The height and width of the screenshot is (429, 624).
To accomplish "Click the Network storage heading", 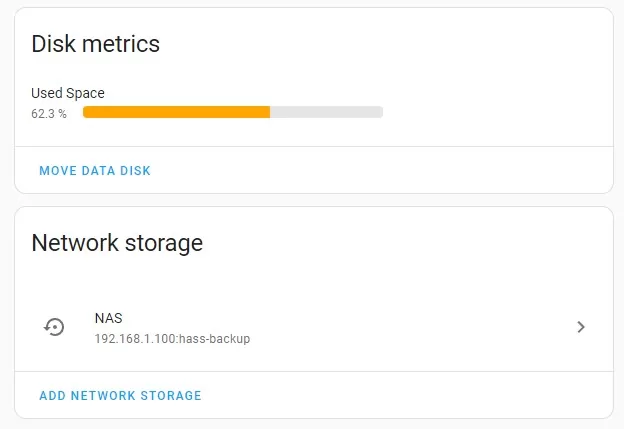I will point(117,243).
